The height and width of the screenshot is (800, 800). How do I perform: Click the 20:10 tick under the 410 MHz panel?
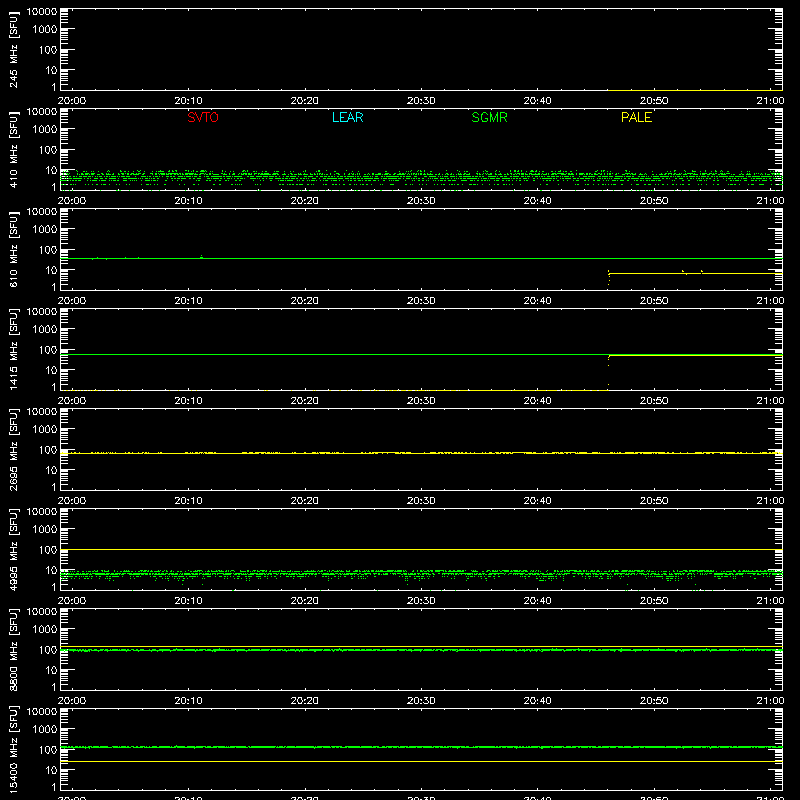(188, 201)
